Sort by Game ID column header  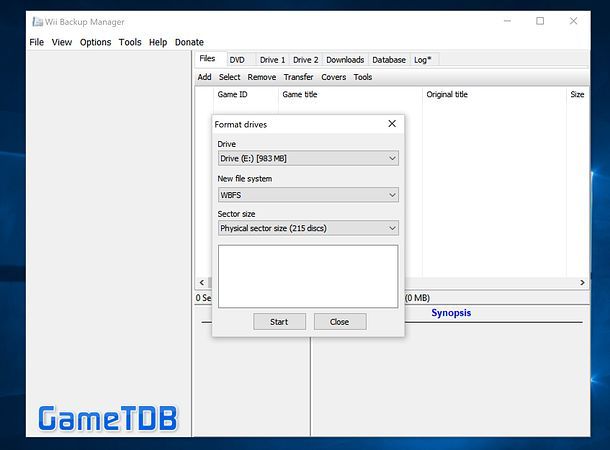[x=246, y=95]
